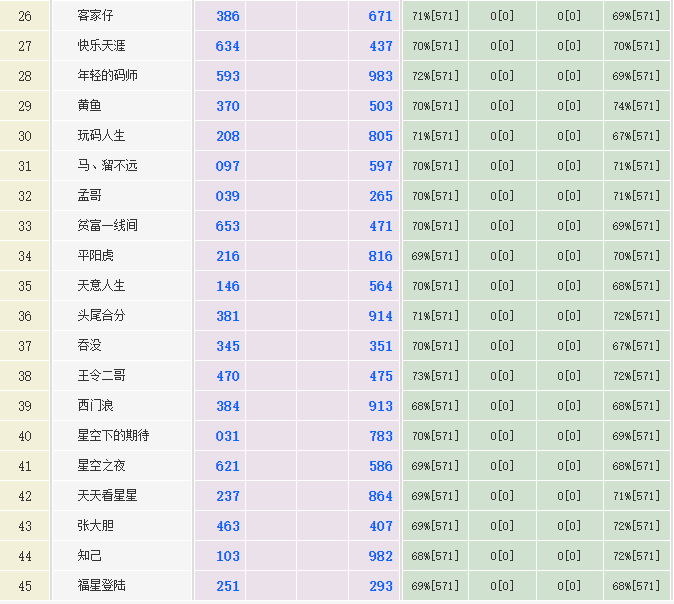Select the blue number 914
Viewport: 674px width, 604px height.
click(381, 316)
